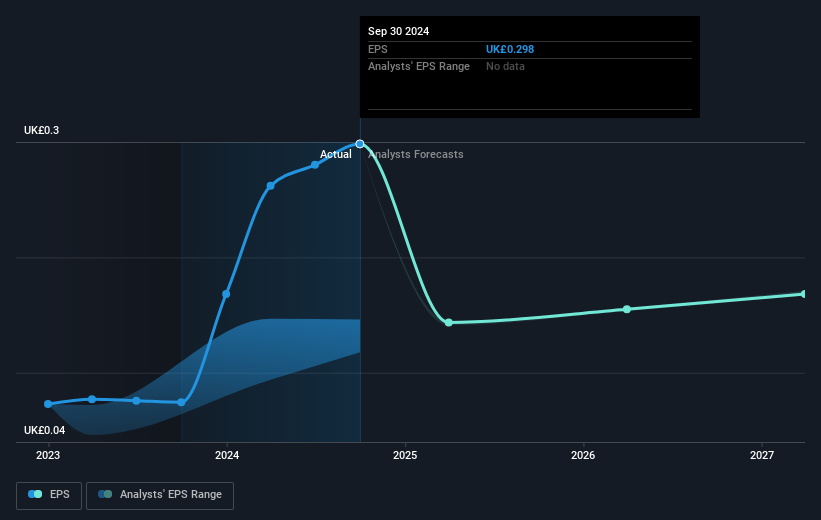The image size is (821, 520).
Task: Toggle the EPS legend series
Action: point(49,495)
